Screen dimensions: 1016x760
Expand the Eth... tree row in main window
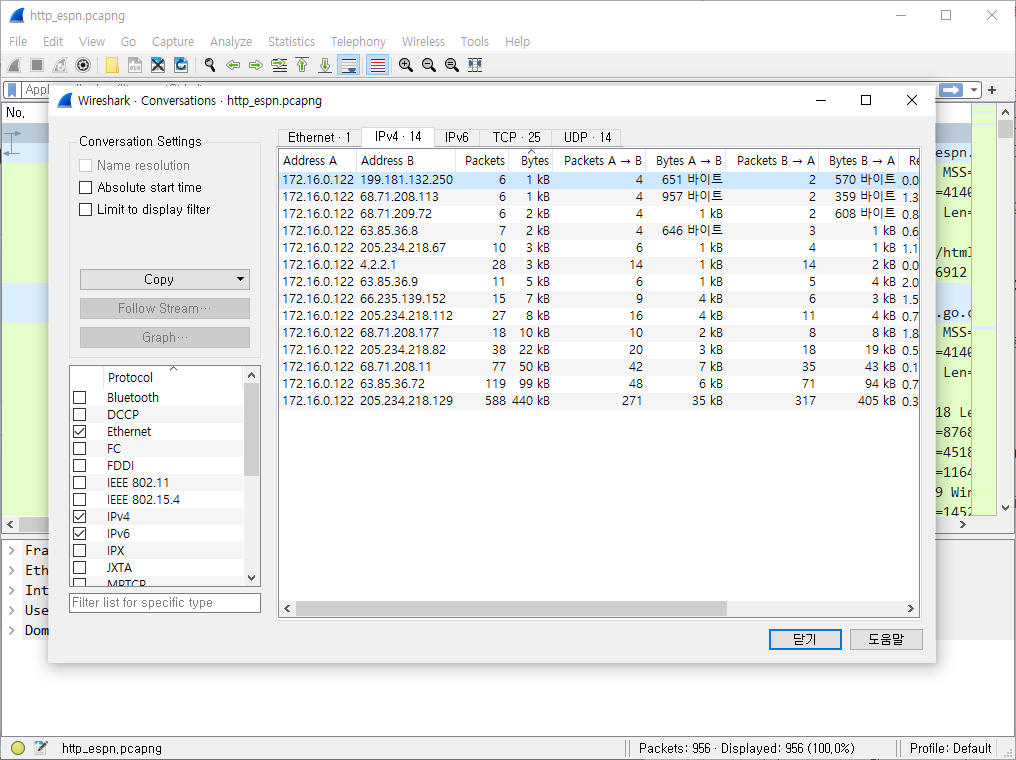(12, 570)
